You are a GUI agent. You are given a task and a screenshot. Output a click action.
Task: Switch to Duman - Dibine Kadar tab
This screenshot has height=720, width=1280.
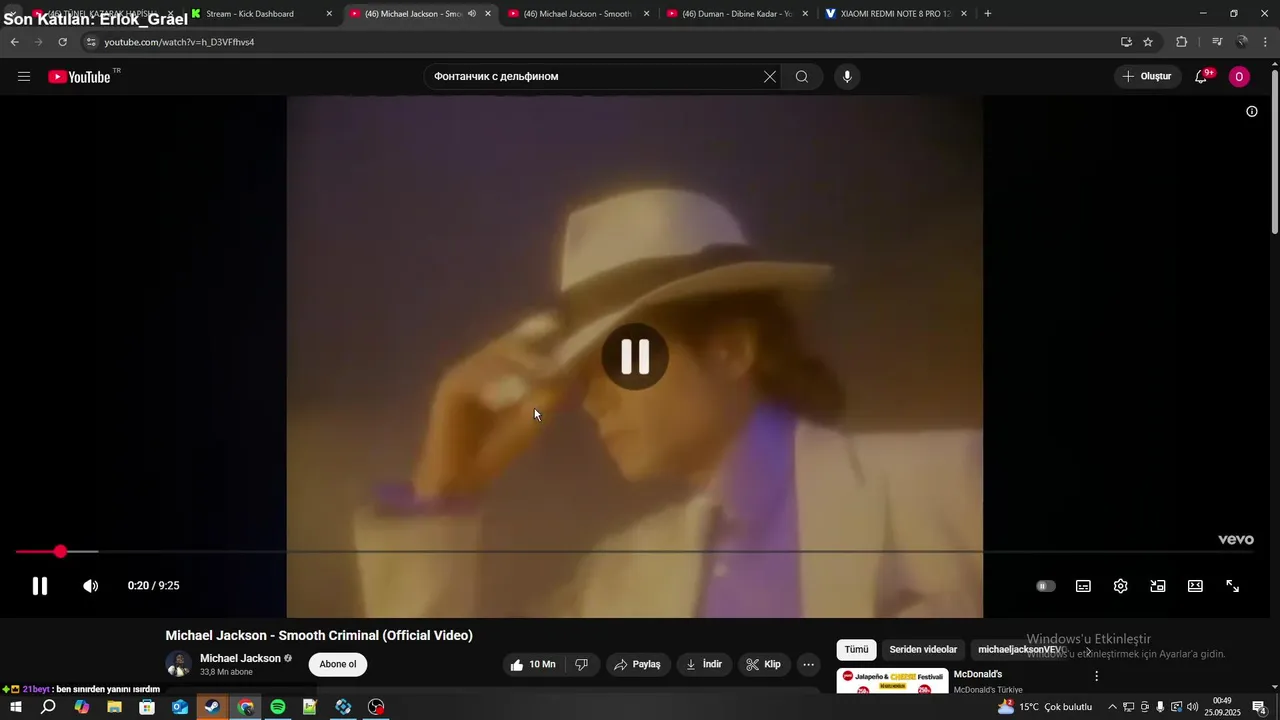738,14
